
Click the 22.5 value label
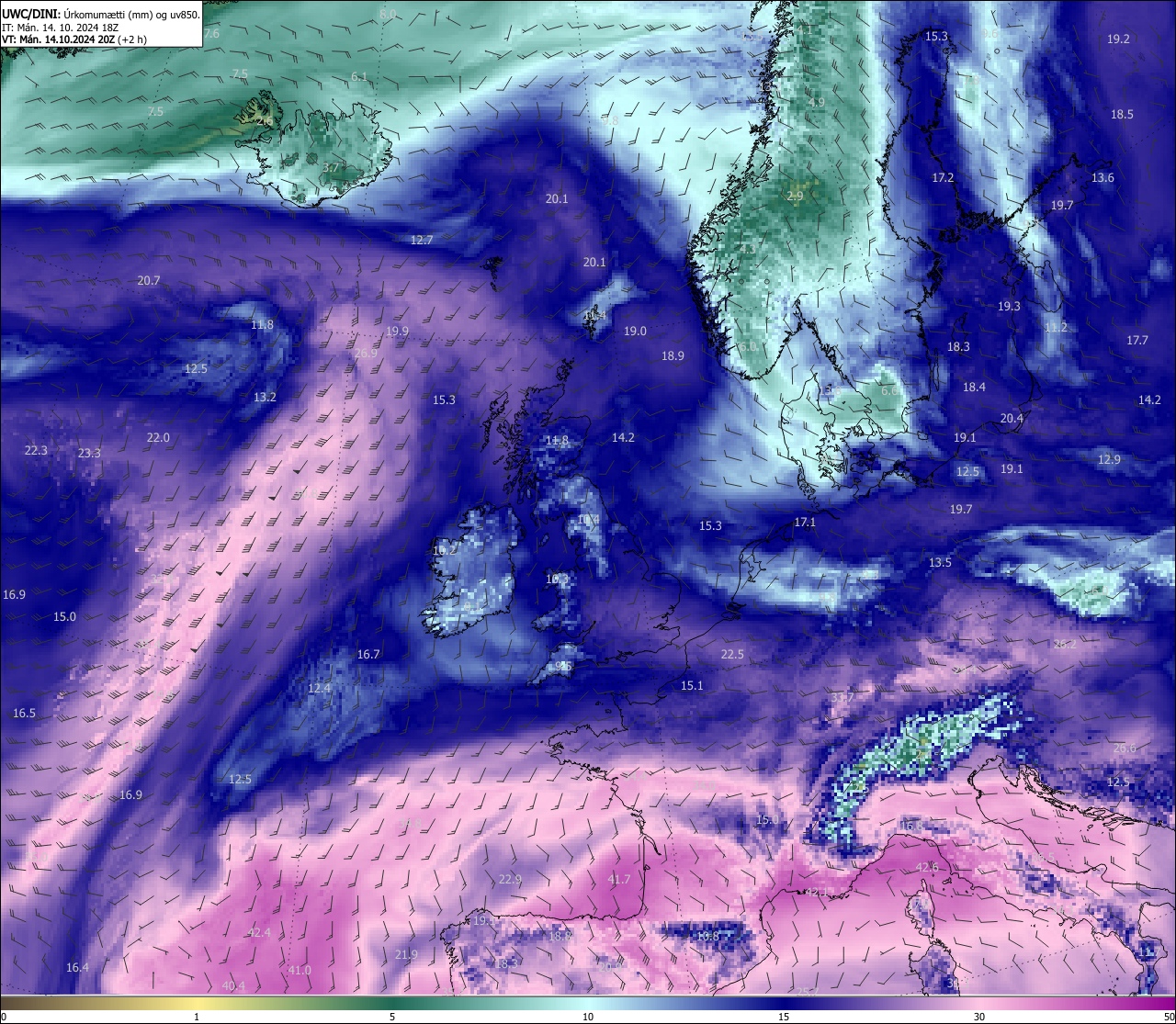pyautogui.click(x=732, y=654)
